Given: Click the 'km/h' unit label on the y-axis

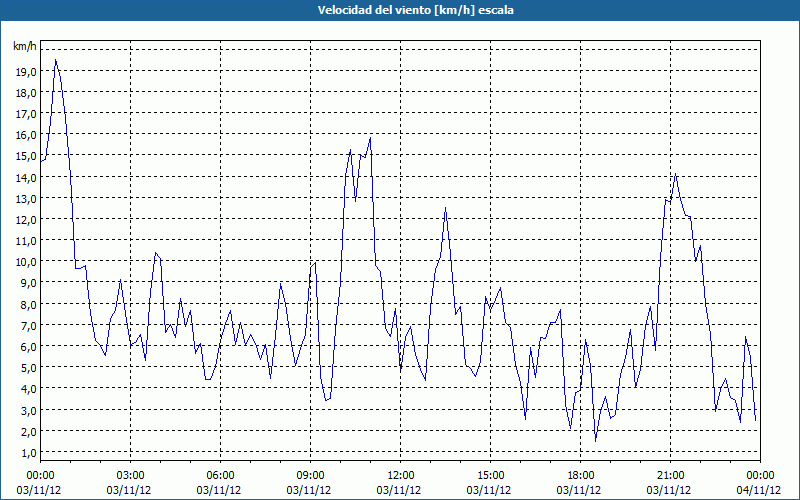Looking at the screenshot, I should point(25,46).
